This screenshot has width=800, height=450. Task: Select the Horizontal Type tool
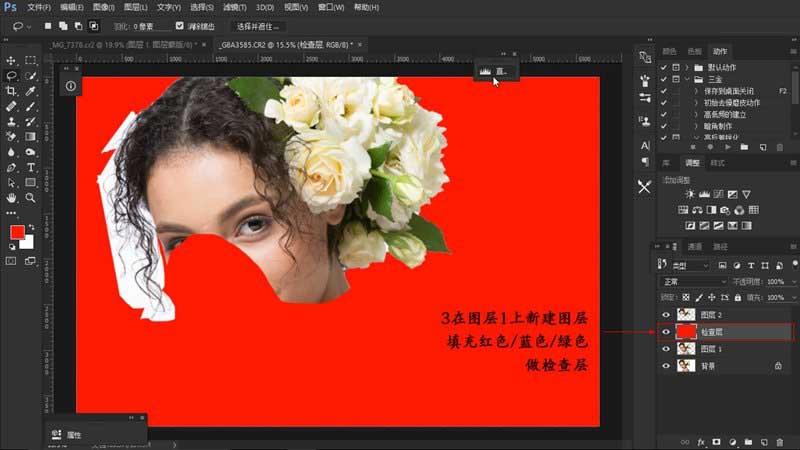(31, 167)
